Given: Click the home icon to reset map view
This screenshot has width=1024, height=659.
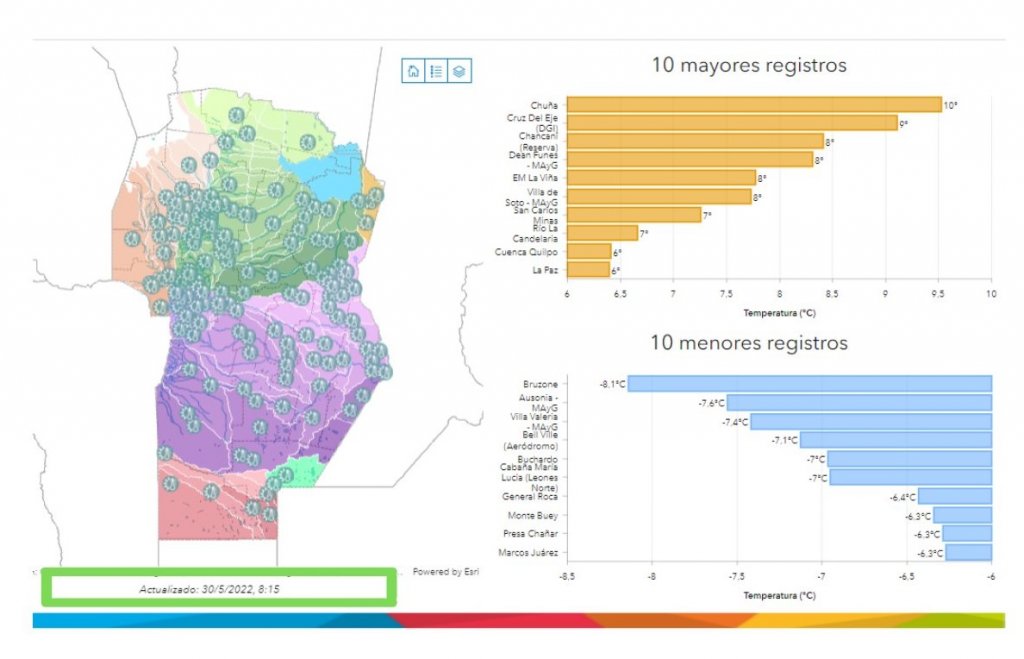Looking at the screenshot, I should point(413,71).
